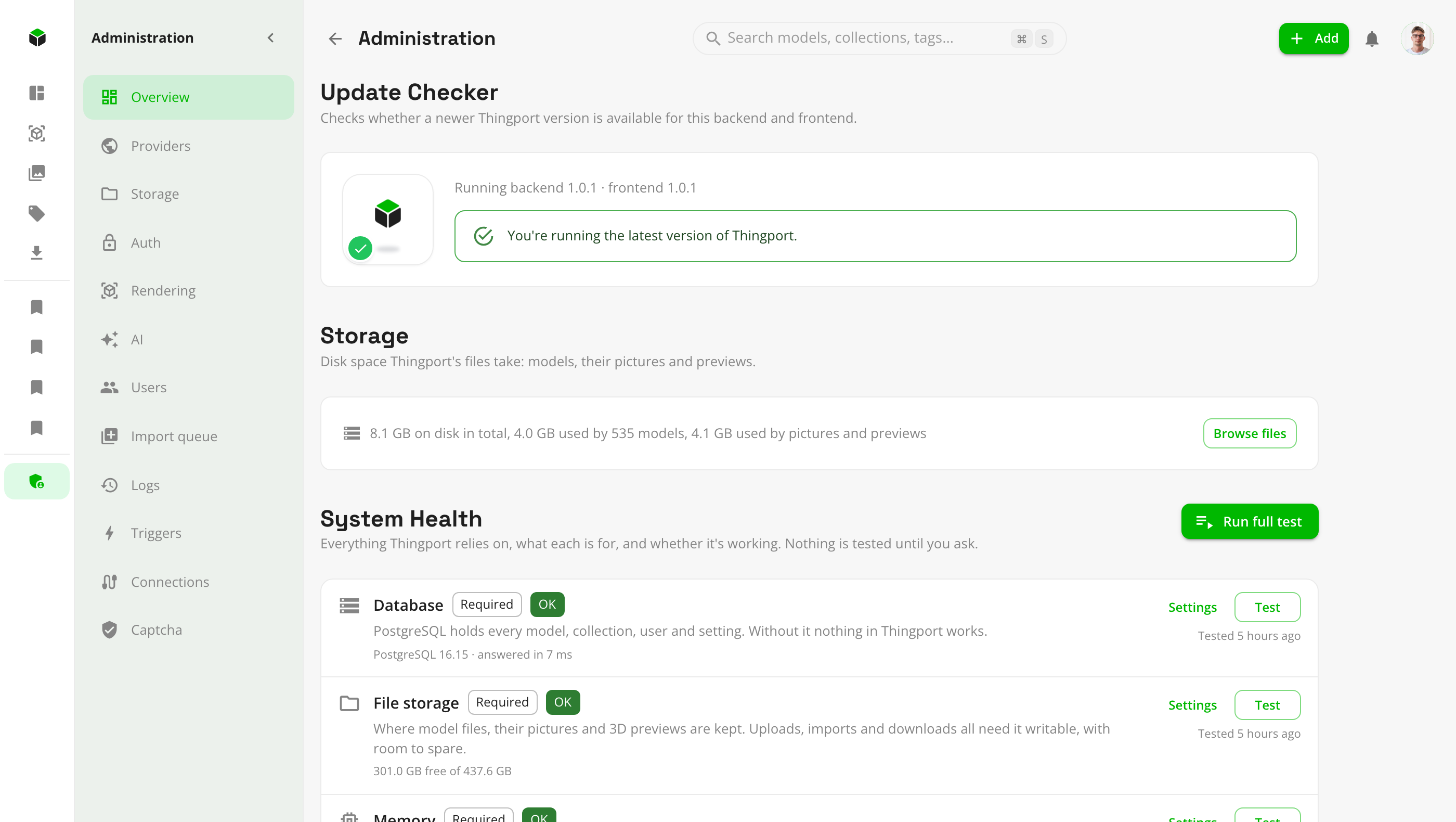Viewport: 1456px width, 822px height.
Task: Open the downloads arrow icon in rail
Action: coord(37,253)
